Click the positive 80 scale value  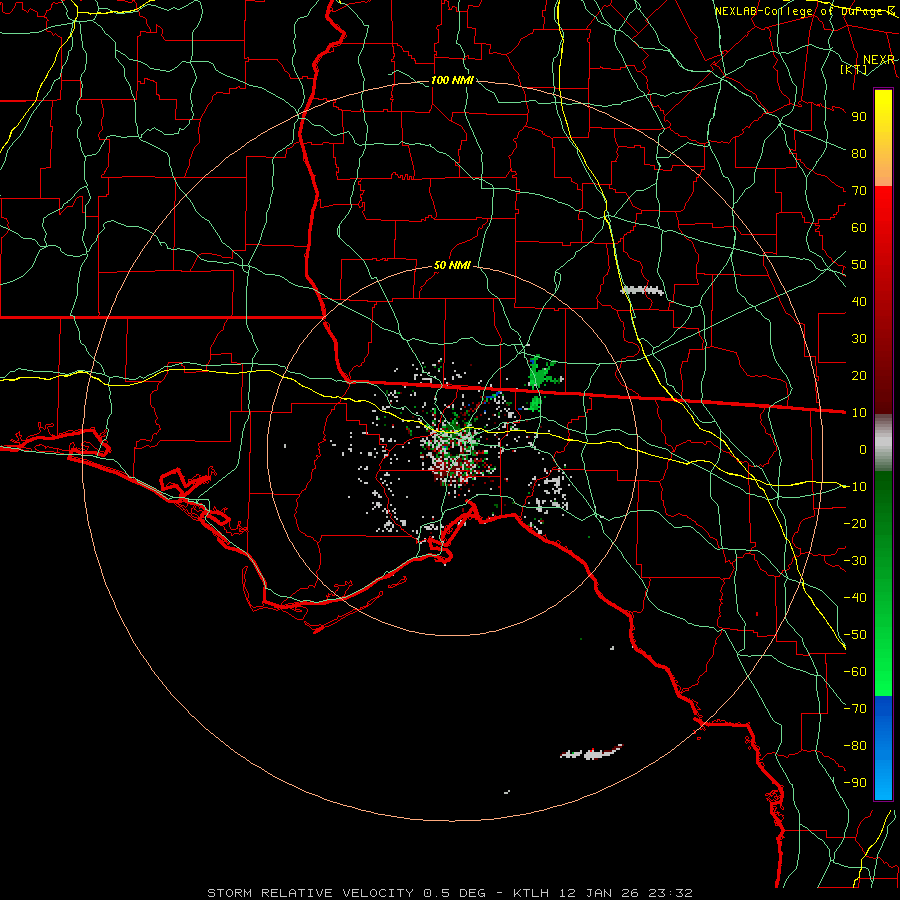click(x=859, y=153)
